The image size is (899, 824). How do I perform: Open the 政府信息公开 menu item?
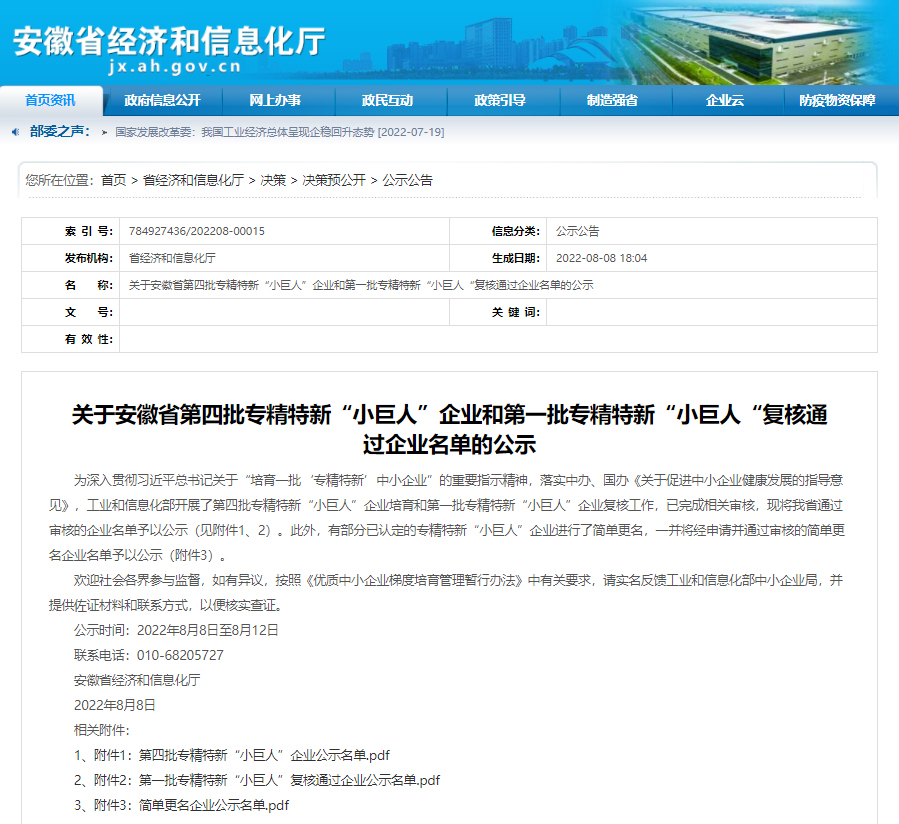click(x=162, y=100)
